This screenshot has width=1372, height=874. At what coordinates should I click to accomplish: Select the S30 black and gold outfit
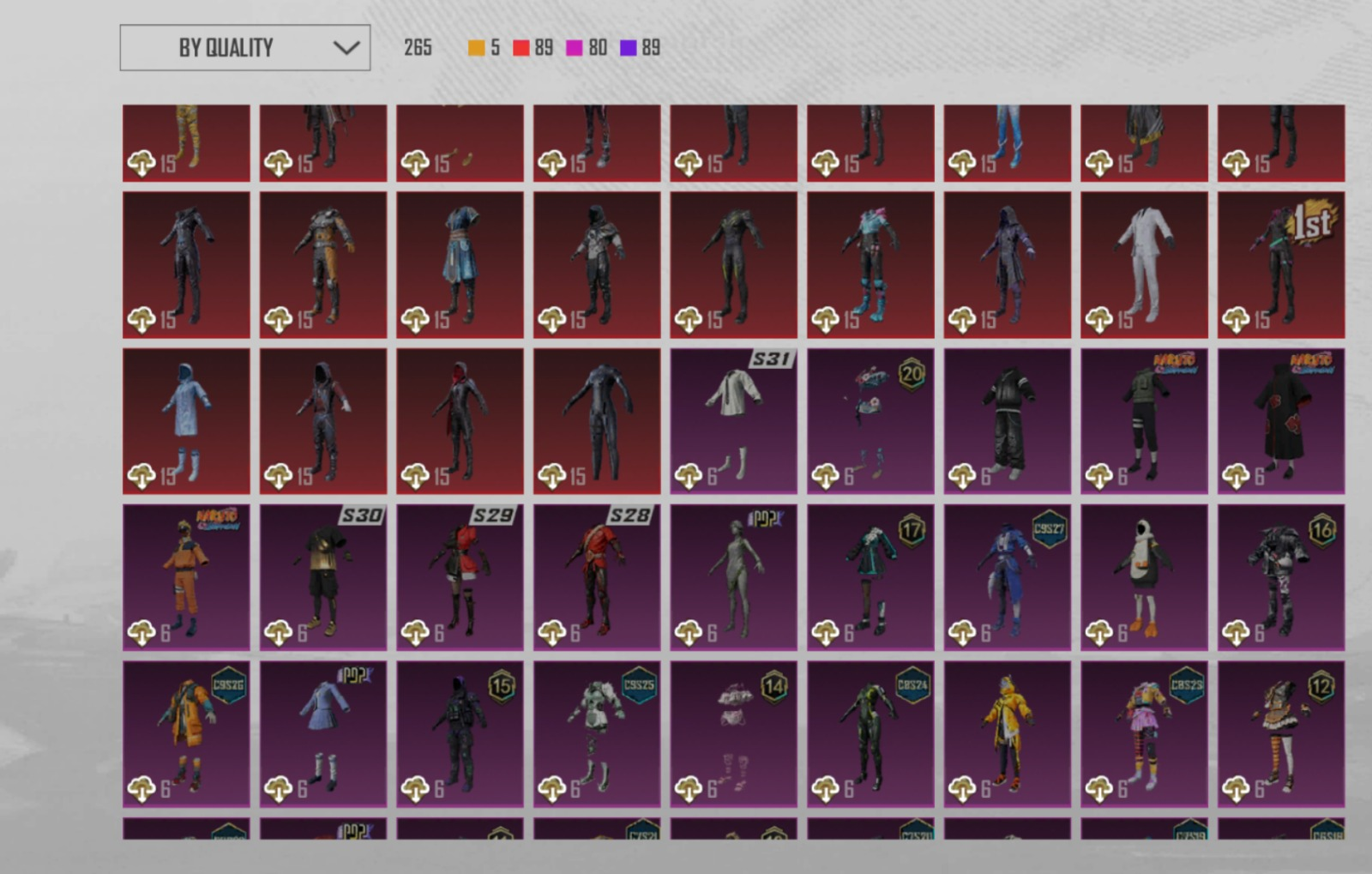[323, 577]
